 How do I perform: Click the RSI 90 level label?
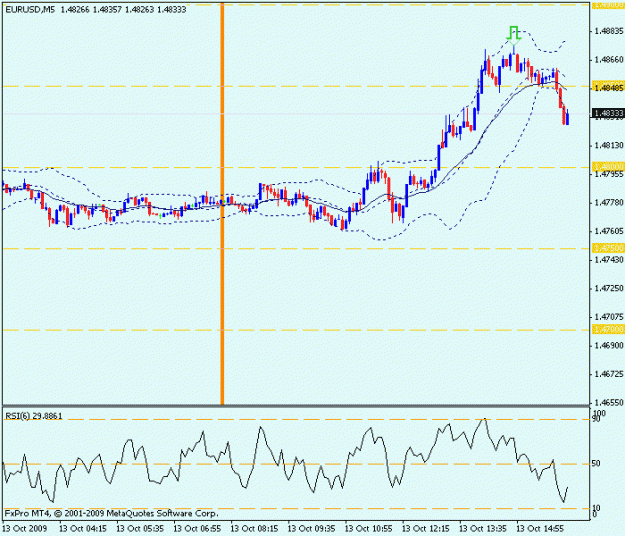(596, 419)
